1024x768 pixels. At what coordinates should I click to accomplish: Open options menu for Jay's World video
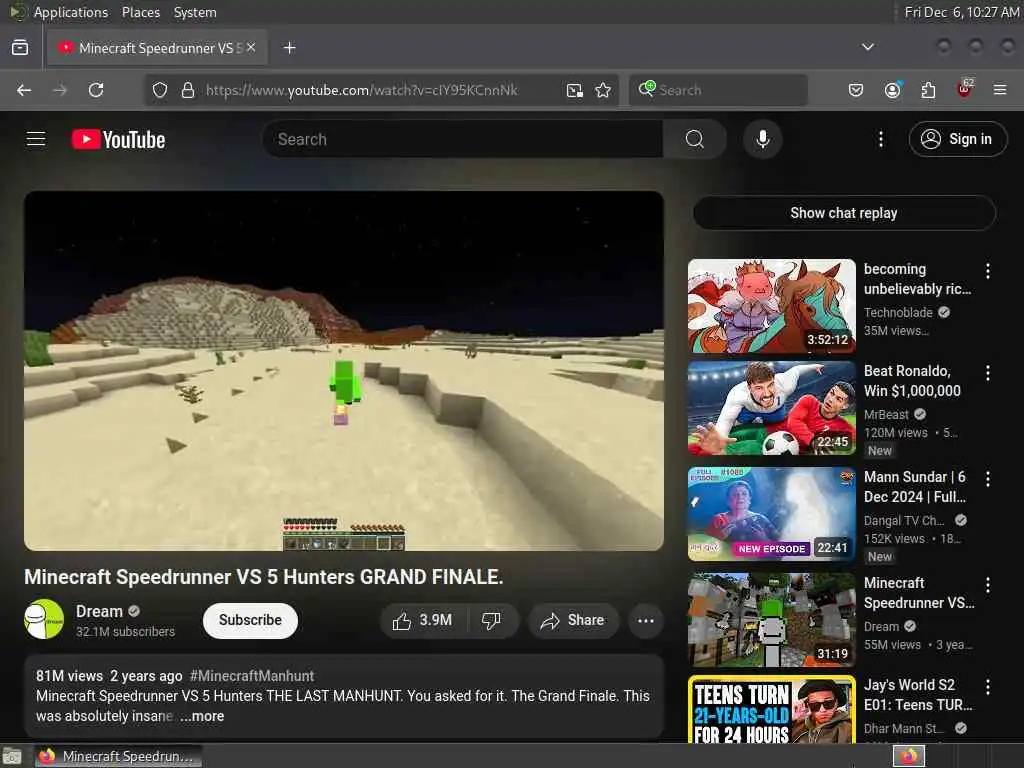click(x=987, y=686)
